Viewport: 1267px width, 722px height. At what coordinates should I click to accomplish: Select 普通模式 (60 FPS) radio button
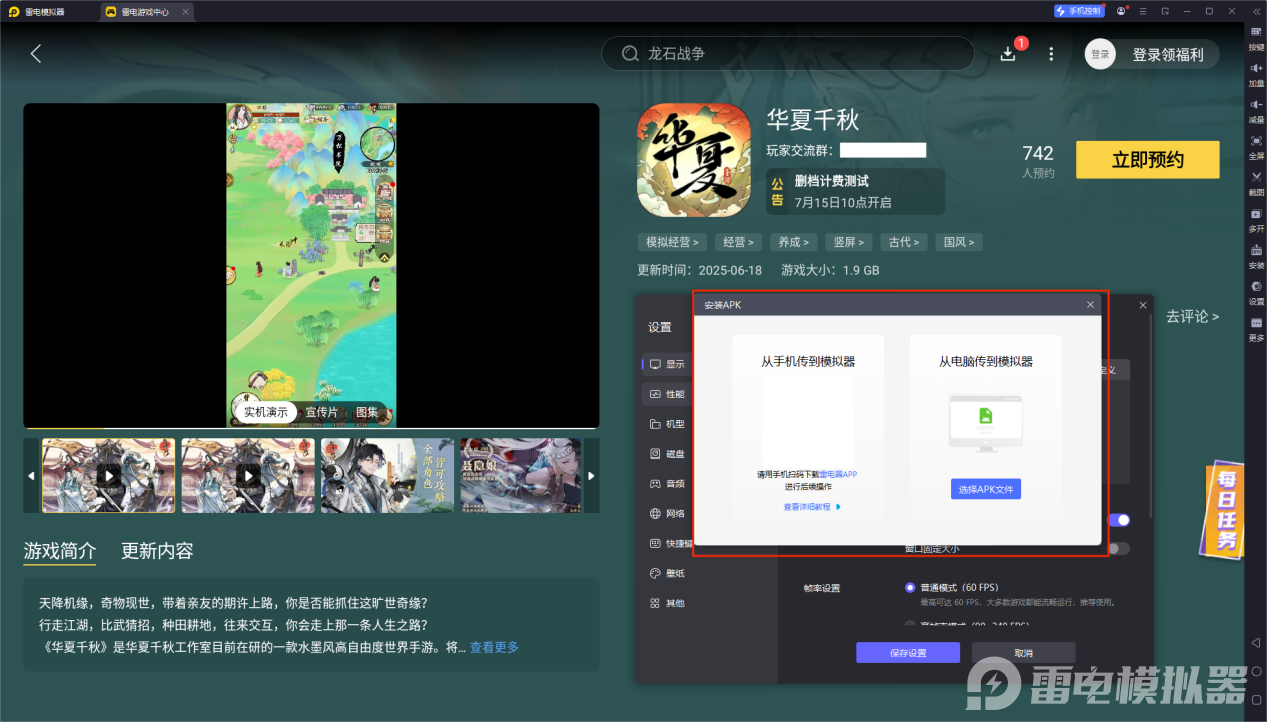click(909, 588)
